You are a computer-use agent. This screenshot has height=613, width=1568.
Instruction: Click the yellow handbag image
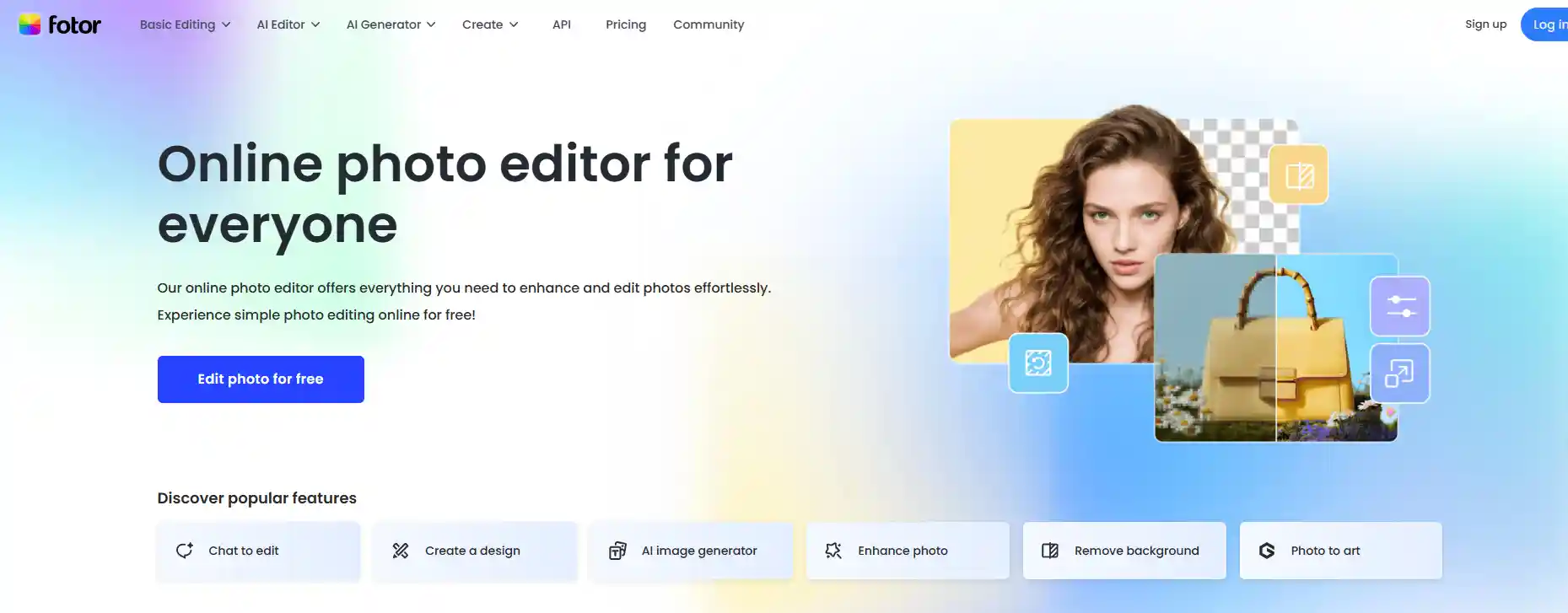[x=1276, y=347]
